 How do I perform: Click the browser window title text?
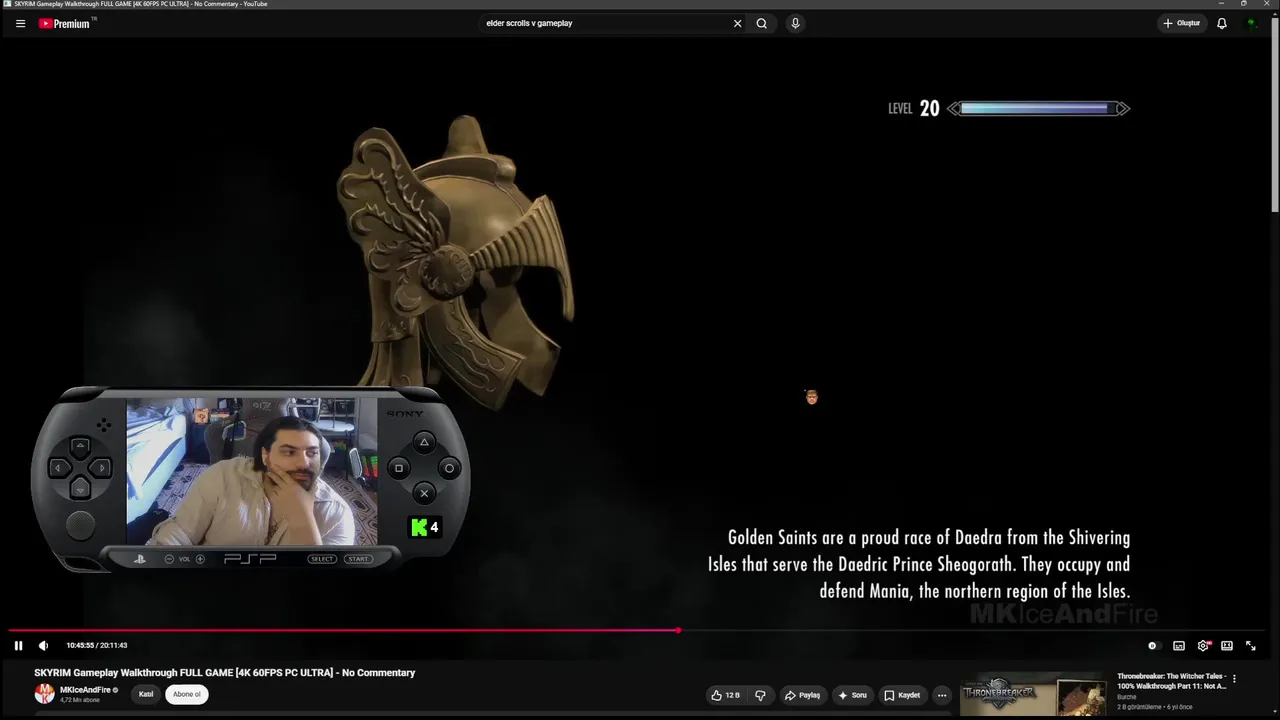[x=141, y=4]
